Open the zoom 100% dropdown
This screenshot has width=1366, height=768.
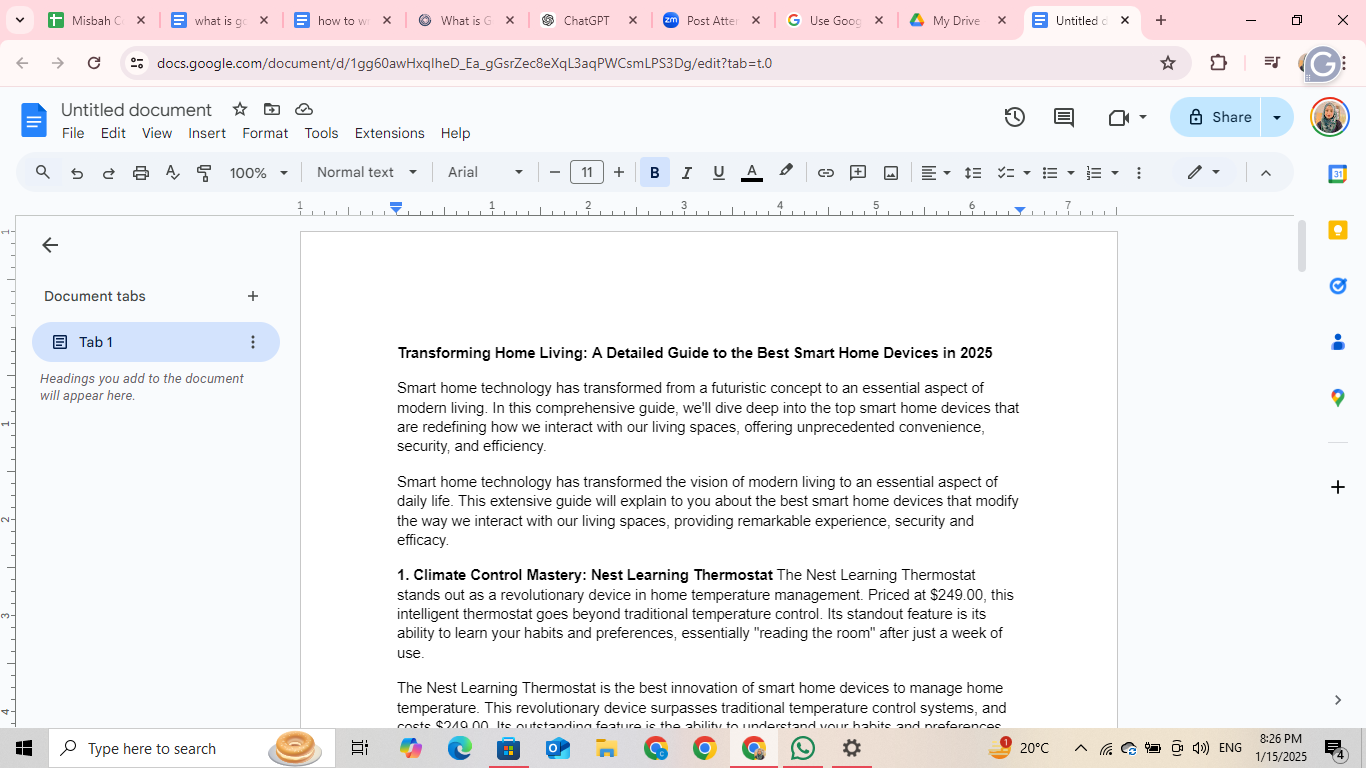coord(259,173)
